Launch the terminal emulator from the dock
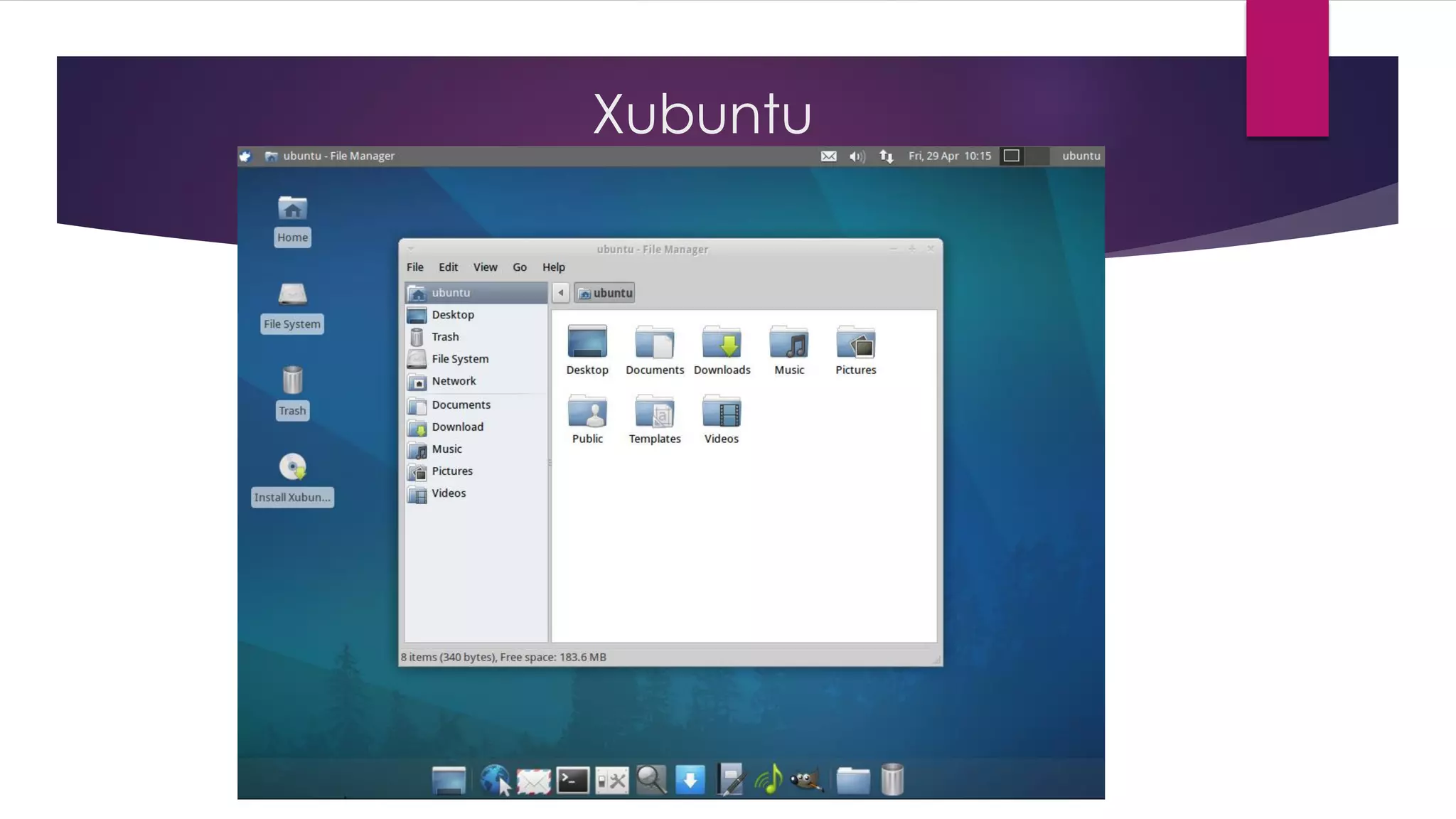 click(573, 781)
